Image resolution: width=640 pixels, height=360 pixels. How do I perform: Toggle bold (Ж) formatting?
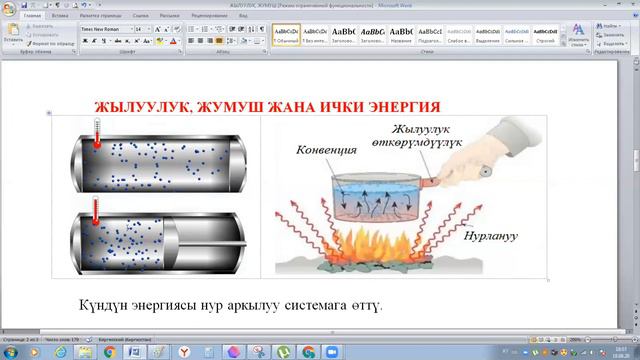(x=85, y=41)
